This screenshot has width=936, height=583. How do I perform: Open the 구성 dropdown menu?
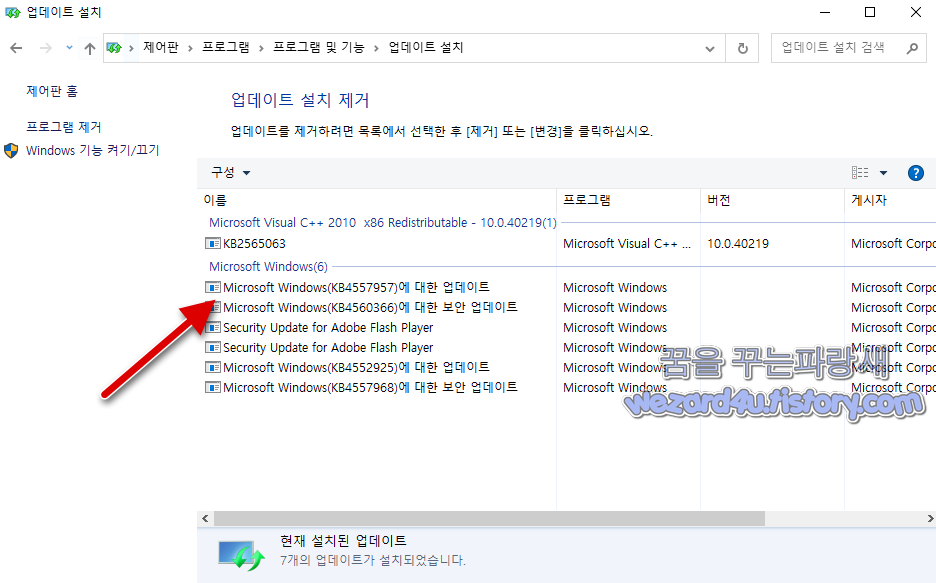[230, 172]
